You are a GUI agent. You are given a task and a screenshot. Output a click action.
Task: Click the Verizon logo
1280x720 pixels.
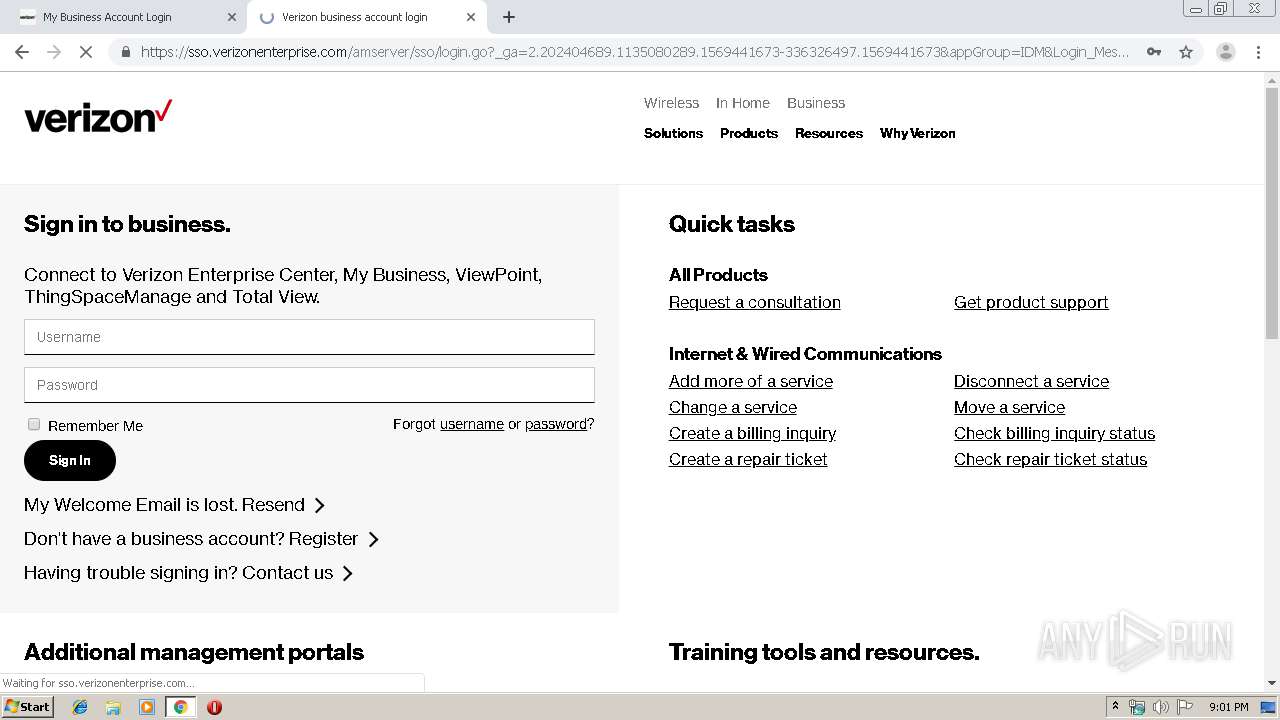[98, 117]
